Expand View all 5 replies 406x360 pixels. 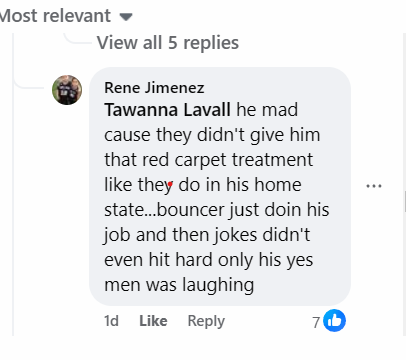point(168,43)
